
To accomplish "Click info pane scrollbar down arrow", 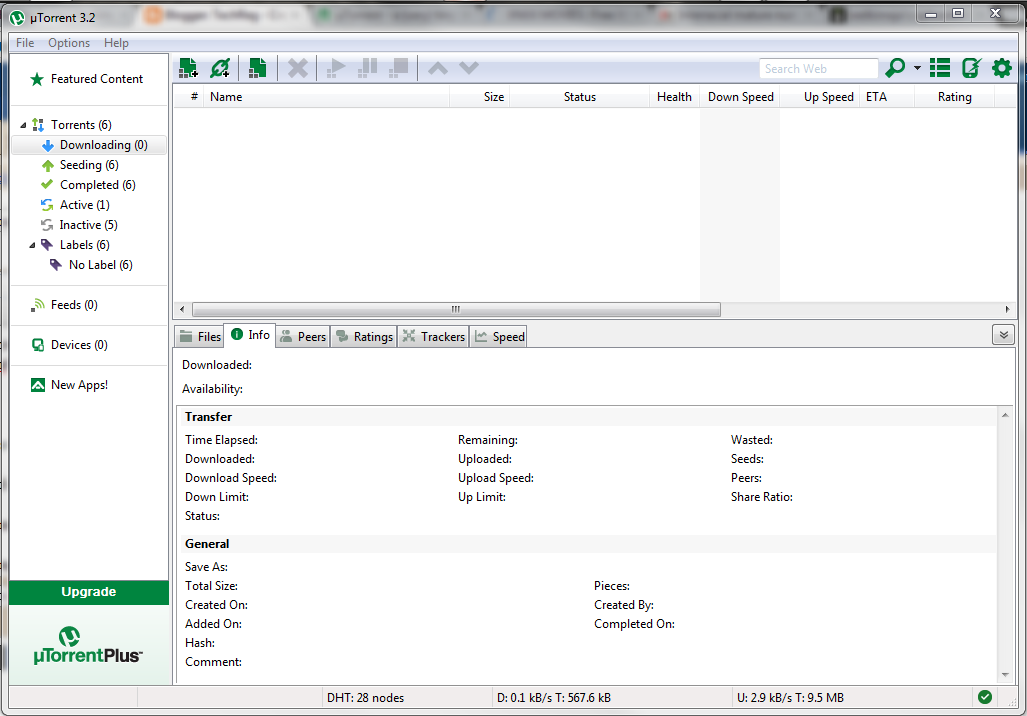I will pos(1005,675).
